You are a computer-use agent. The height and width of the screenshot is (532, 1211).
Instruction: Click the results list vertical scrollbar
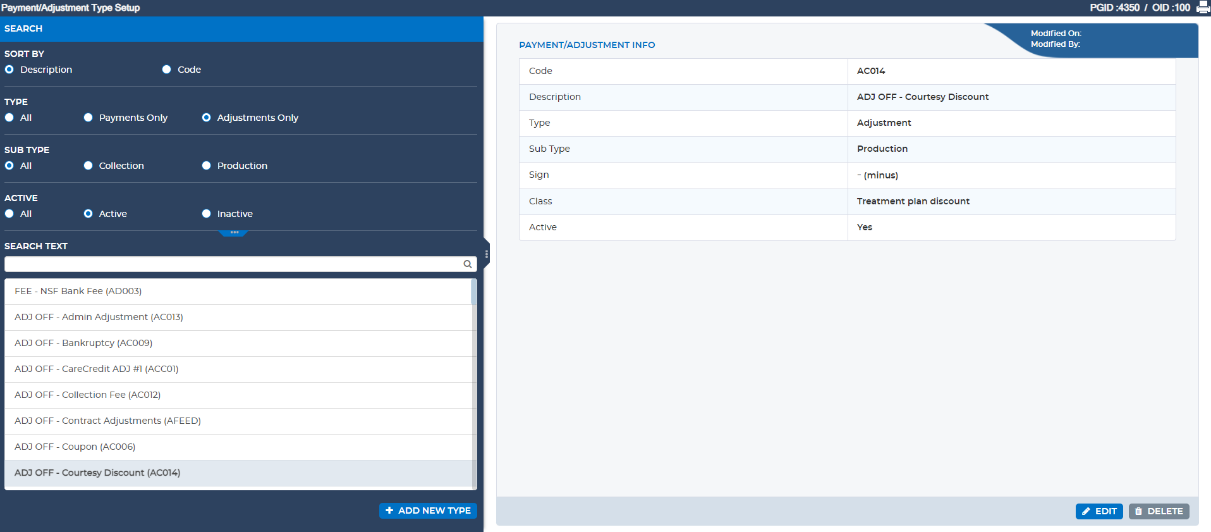coord(474,384)
